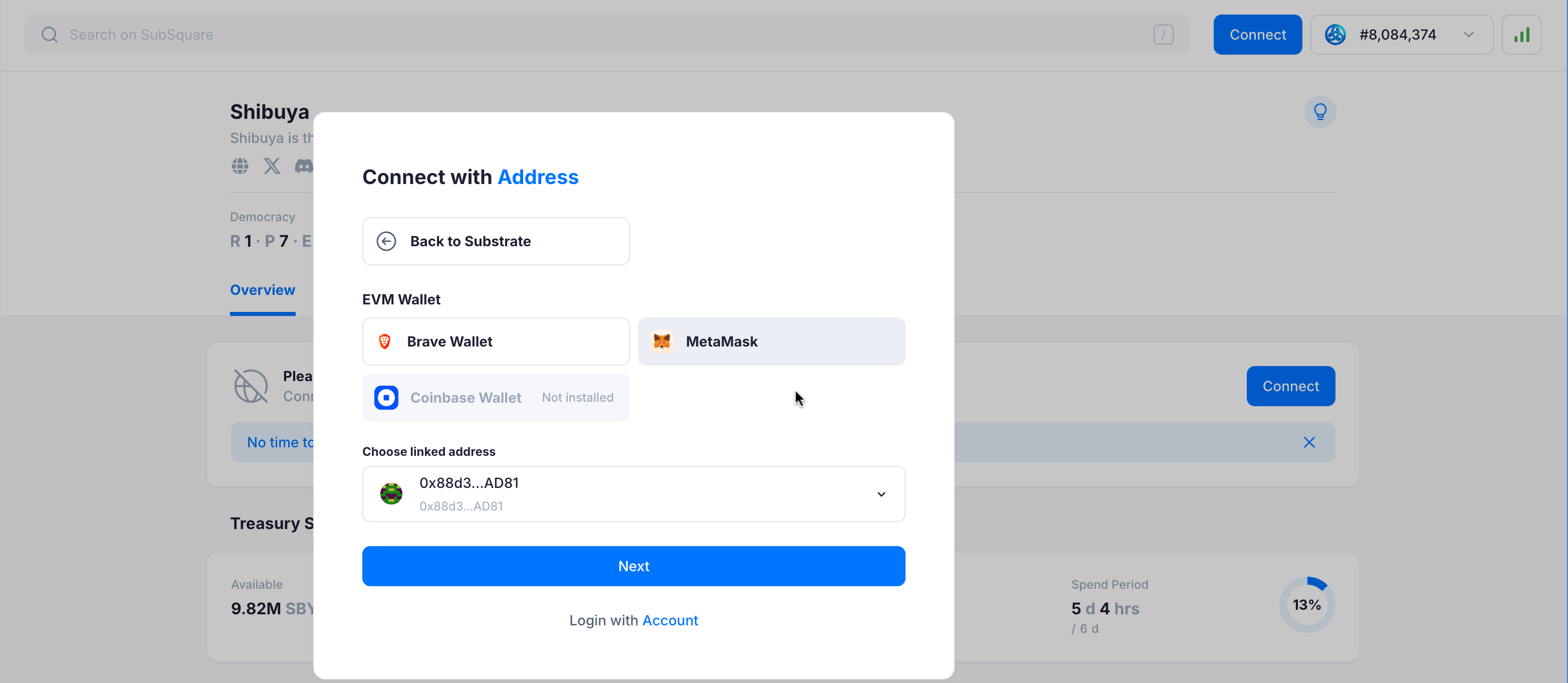Open the website globe icon
The height and width of the screenshot is (683, 1568).
click(240, 165)
